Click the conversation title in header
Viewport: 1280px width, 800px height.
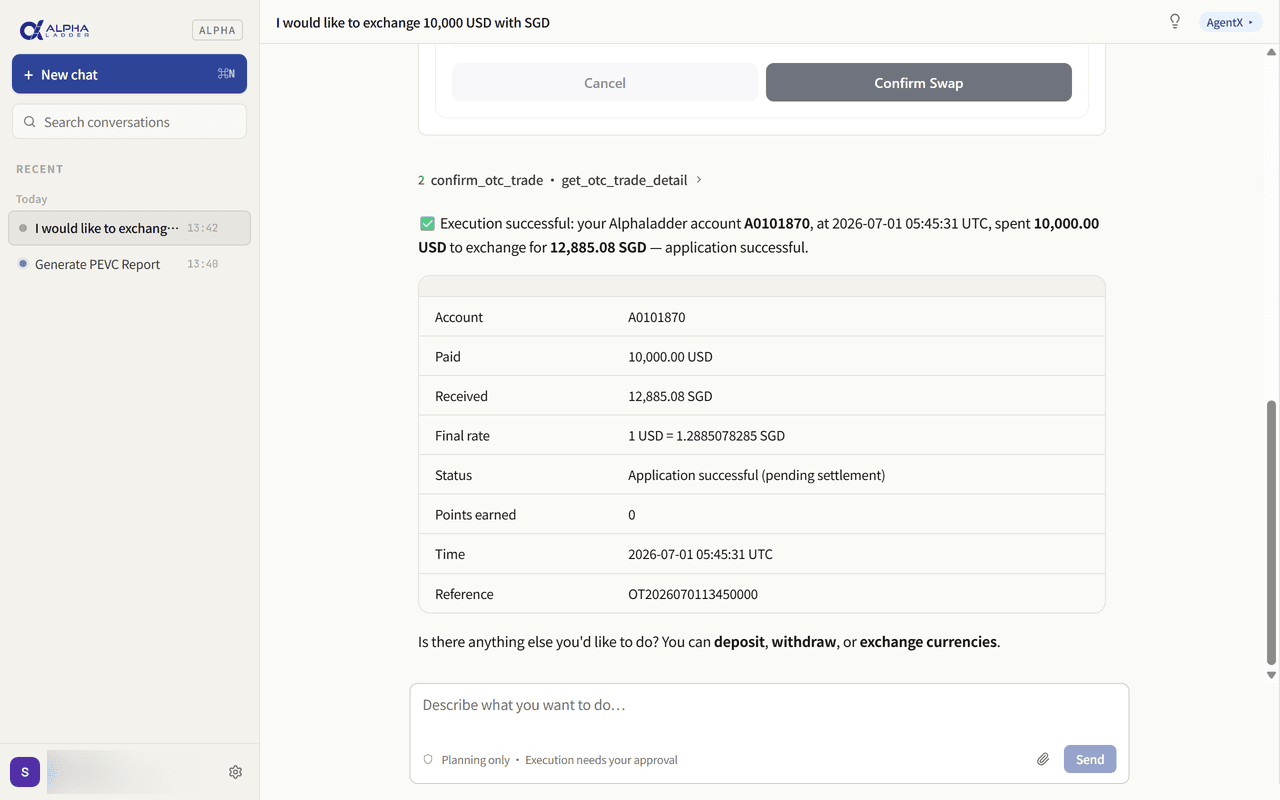pos(413,22)
